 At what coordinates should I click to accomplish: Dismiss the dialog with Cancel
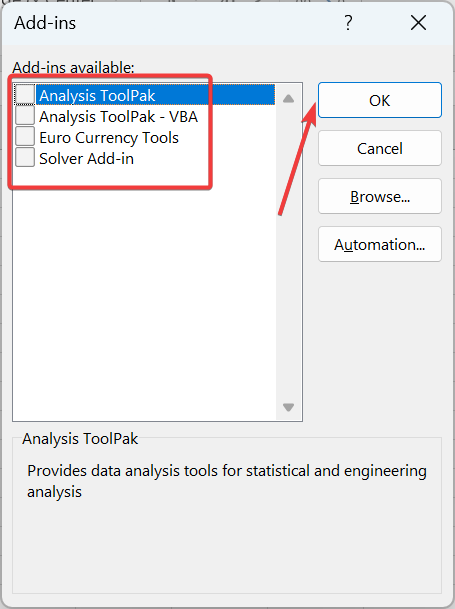point(380,148)
